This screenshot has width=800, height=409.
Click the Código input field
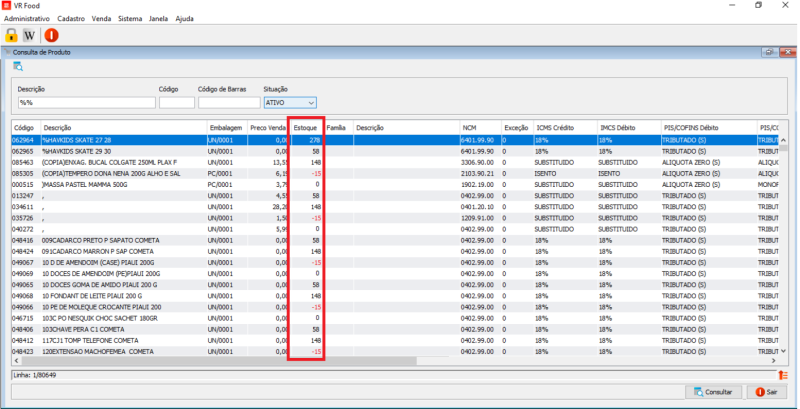click(x=177, y=103)
